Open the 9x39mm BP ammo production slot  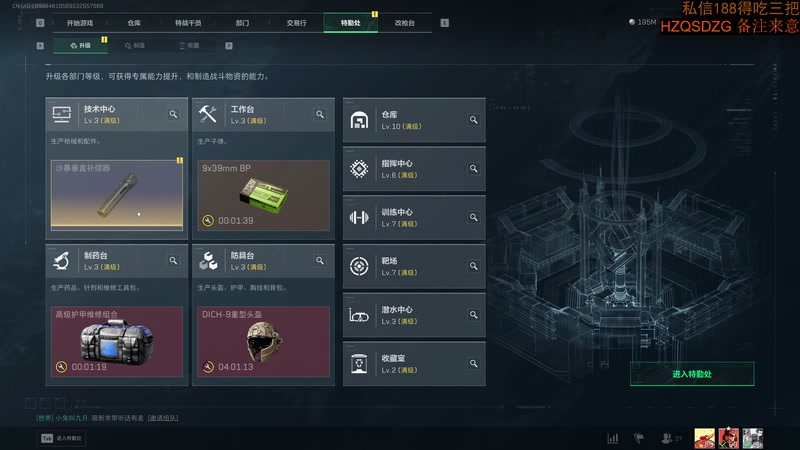263,195
